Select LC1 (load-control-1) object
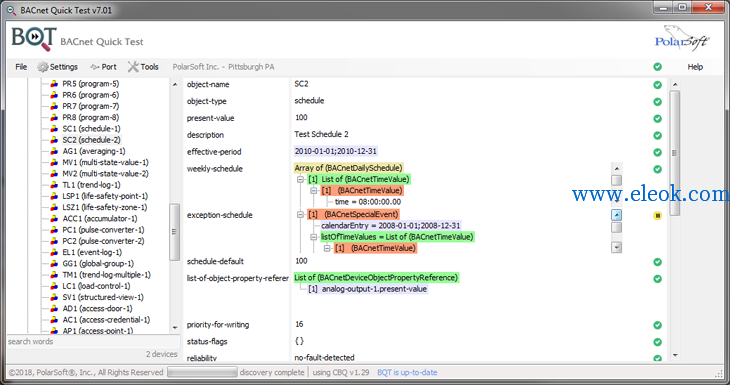The height and width of the screenshot is (385, 730). tap(96, 286)
